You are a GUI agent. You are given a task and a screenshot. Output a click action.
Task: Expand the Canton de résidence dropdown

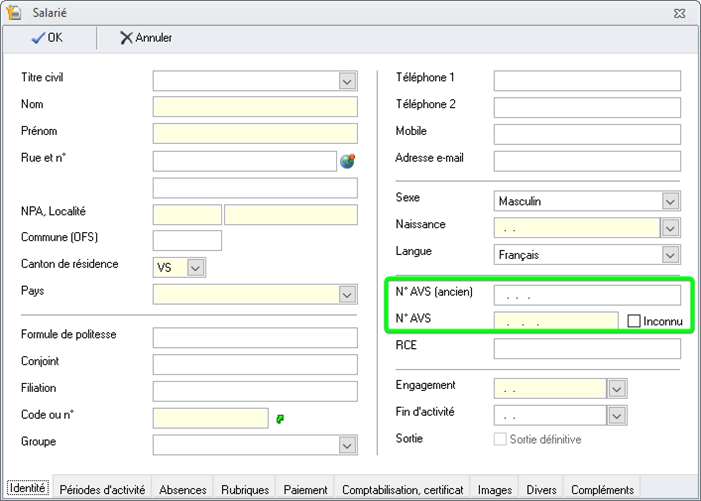195,267
